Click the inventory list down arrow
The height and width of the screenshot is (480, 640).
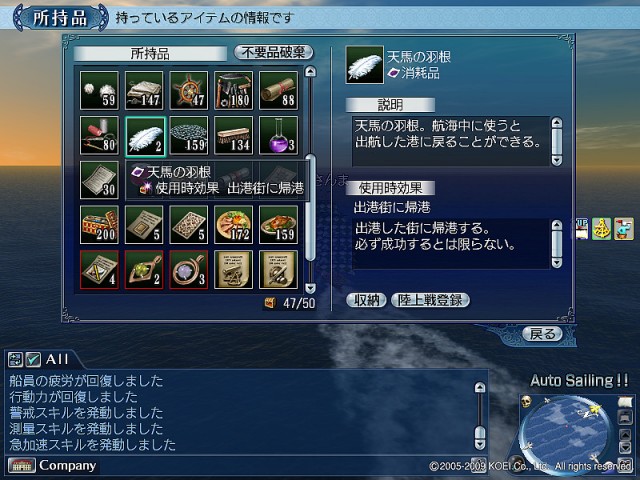tap(311, 288)
